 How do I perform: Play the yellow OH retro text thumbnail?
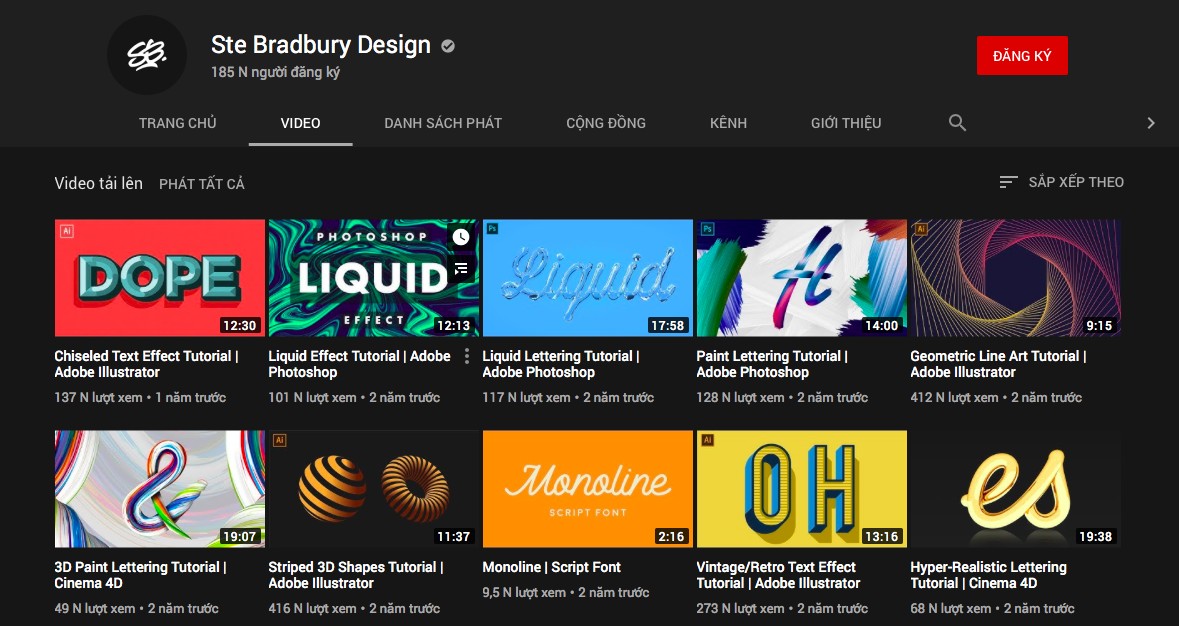click(802, 489)
